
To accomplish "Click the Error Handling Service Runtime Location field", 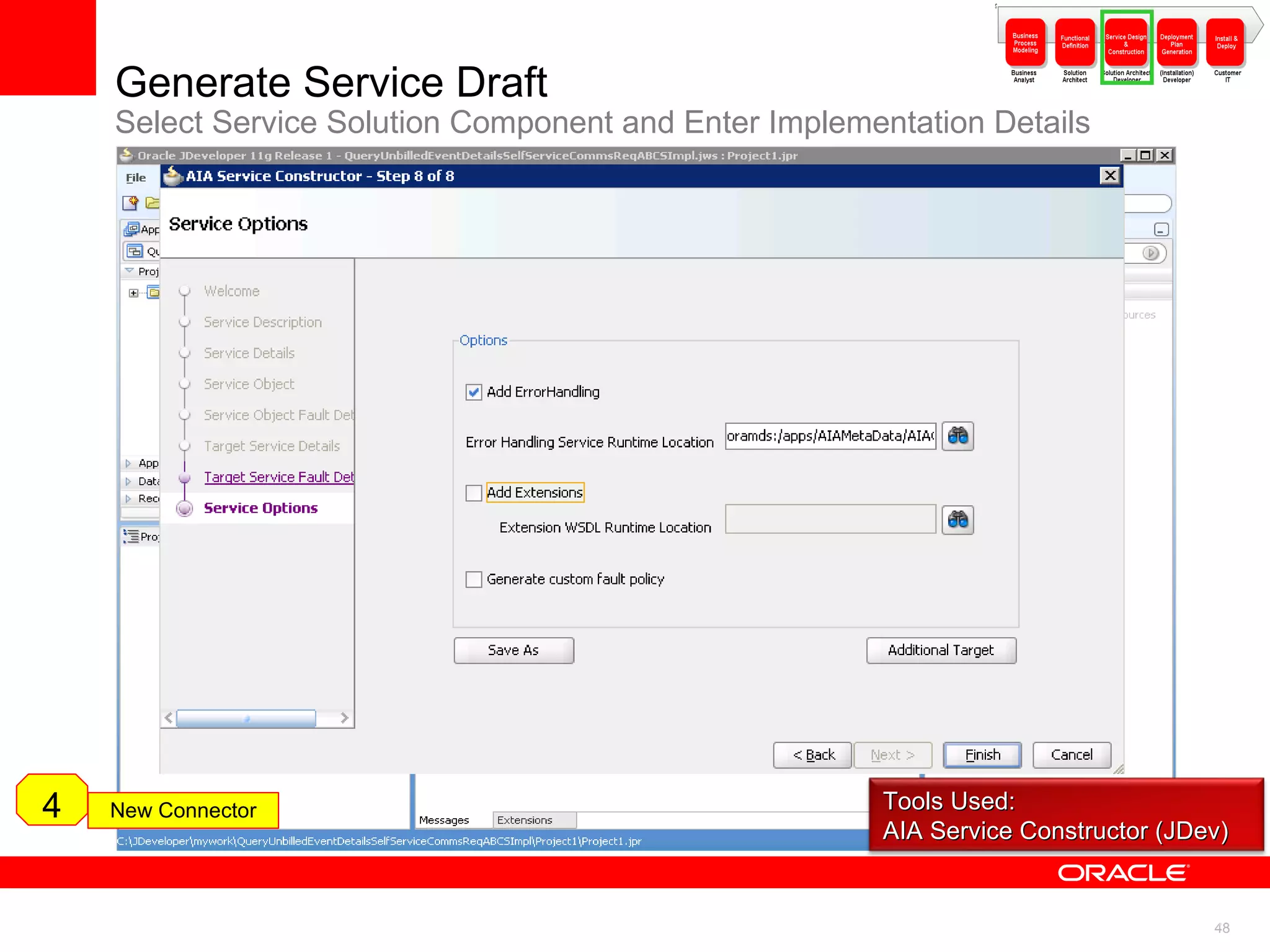I will 830,436.
